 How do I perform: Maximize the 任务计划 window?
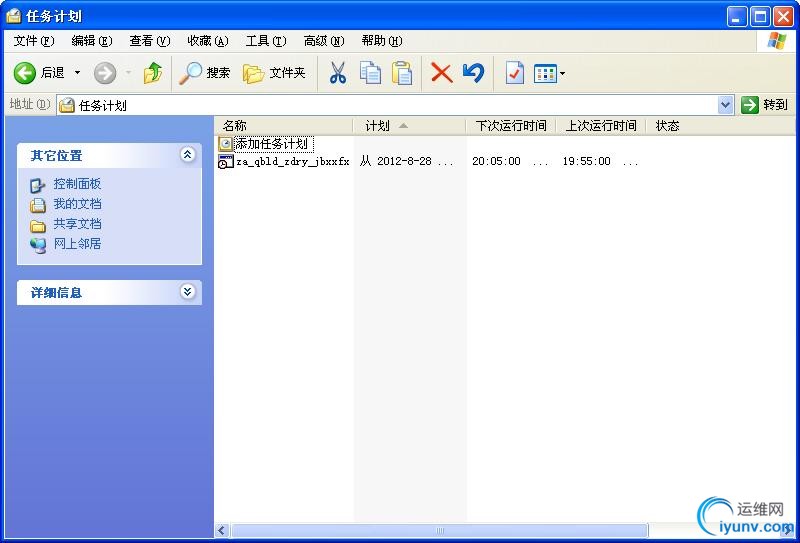coord(760,17)
